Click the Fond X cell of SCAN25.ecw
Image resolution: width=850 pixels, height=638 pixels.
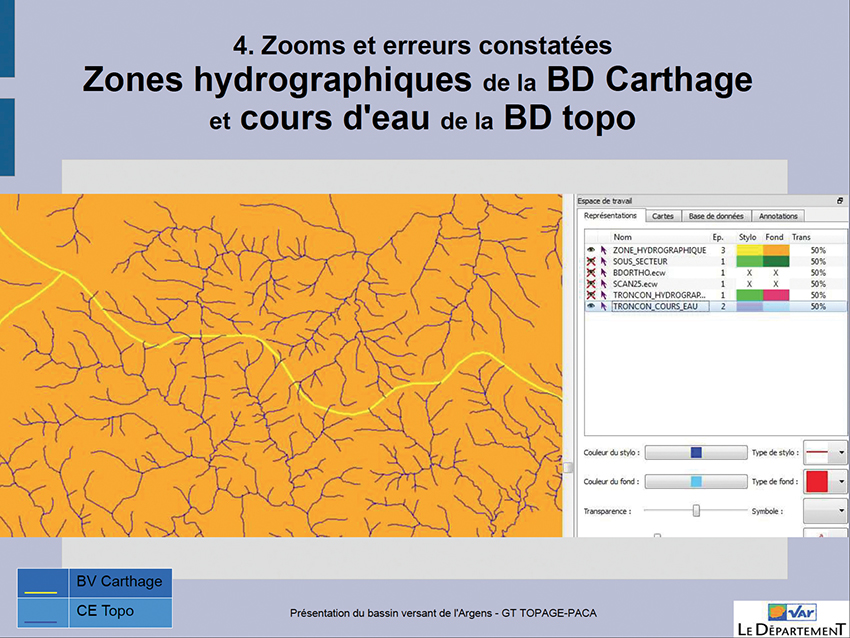(x=776, y=283)
